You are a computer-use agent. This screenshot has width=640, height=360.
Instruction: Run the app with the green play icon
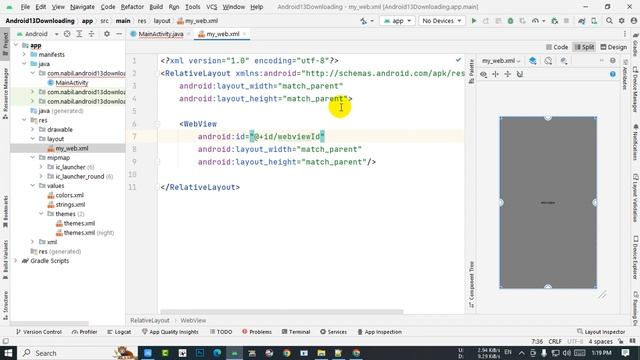(x=473, y=21)
